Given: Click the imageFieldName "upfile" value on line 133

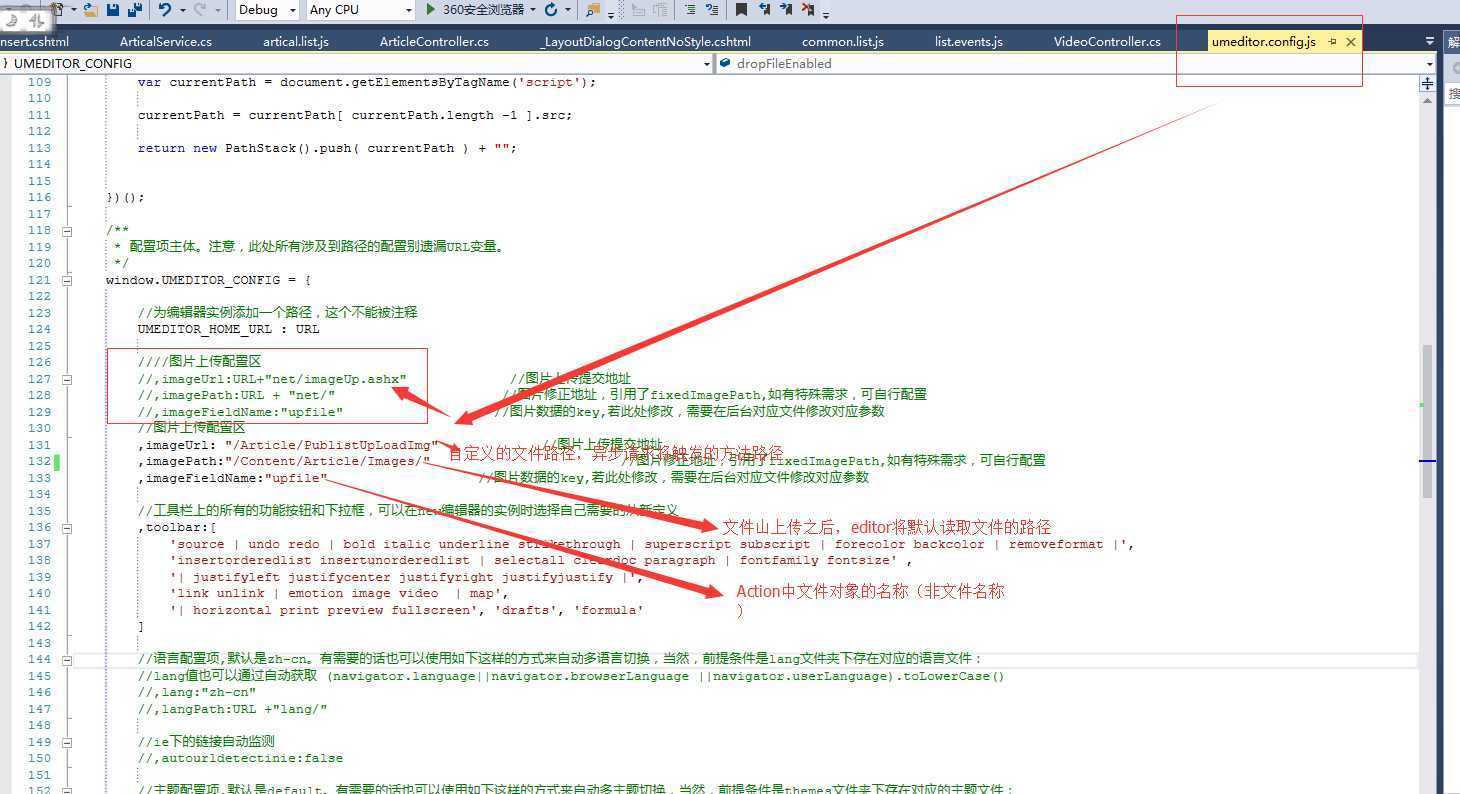Looking at the screenshot, I should tap(294, 478).
